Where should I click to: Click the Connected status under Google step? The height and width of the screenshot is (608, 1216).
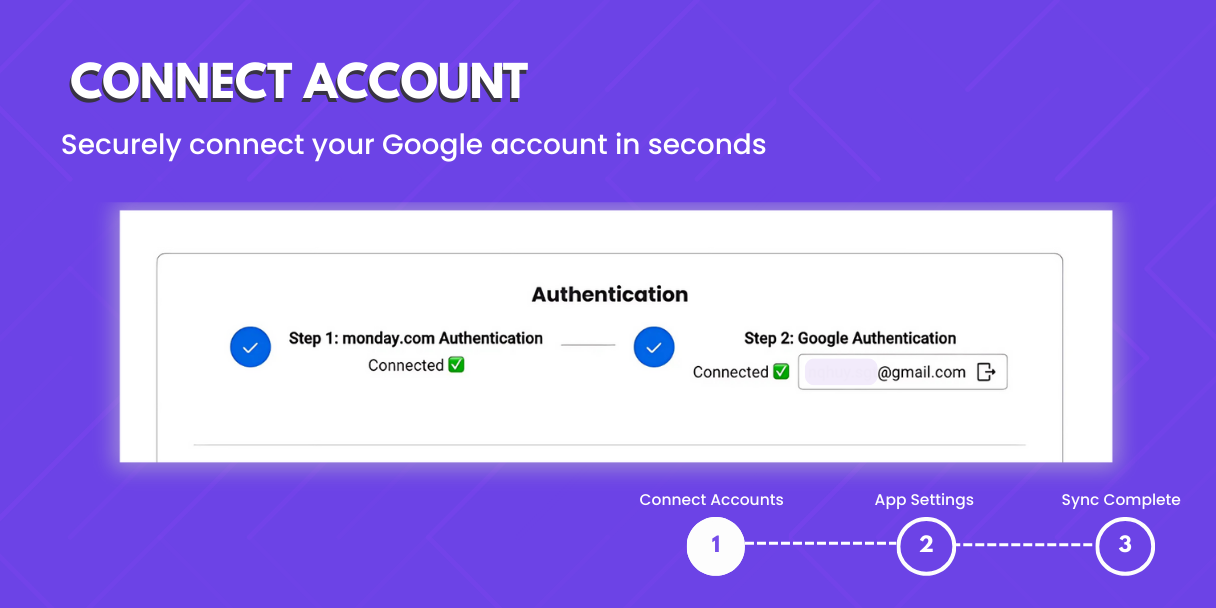point(731,372)
